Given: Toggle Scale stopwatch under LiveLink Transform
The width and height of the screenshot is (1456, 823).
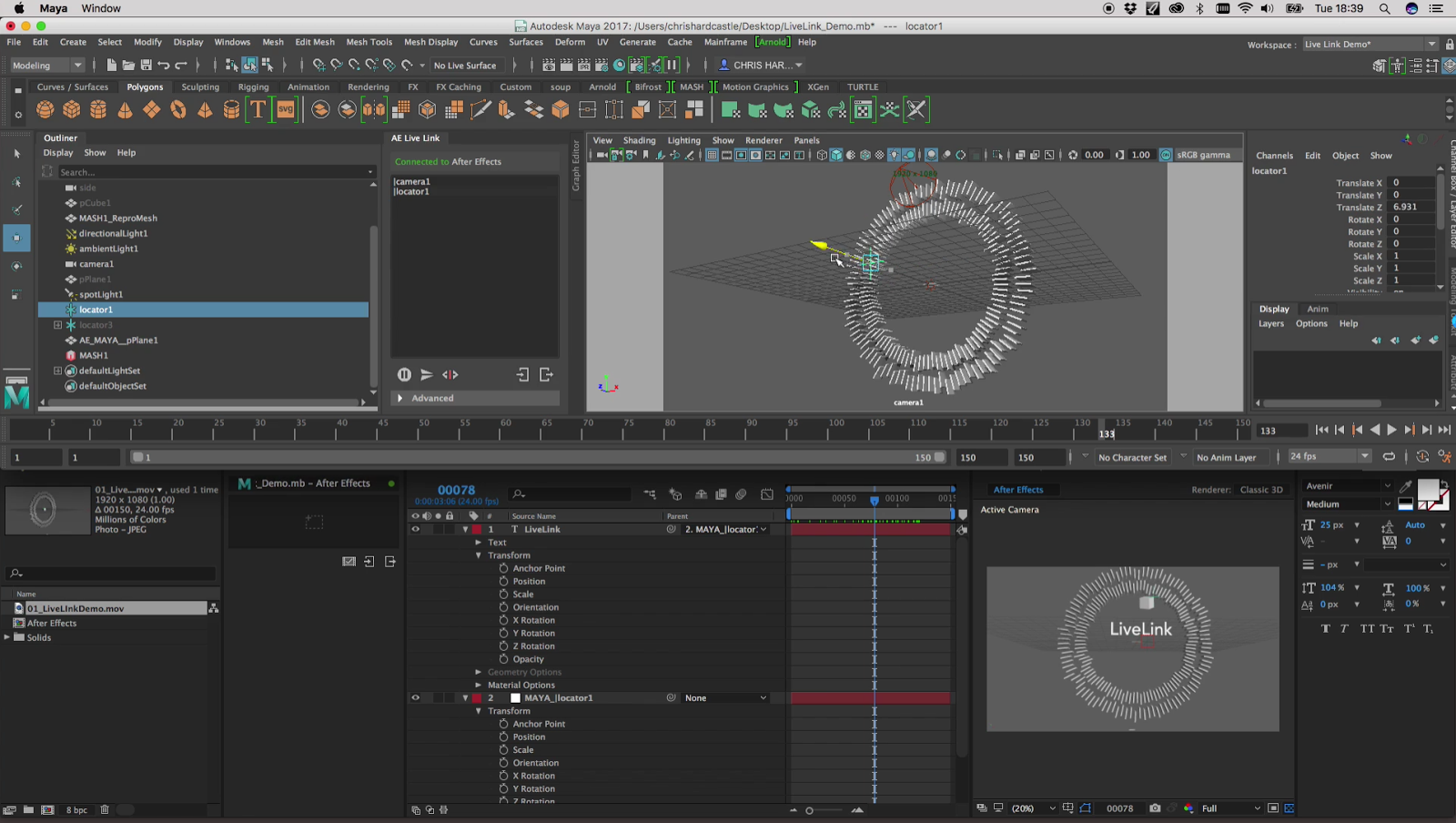Looking at the screenshot, I should pos(503,594).
